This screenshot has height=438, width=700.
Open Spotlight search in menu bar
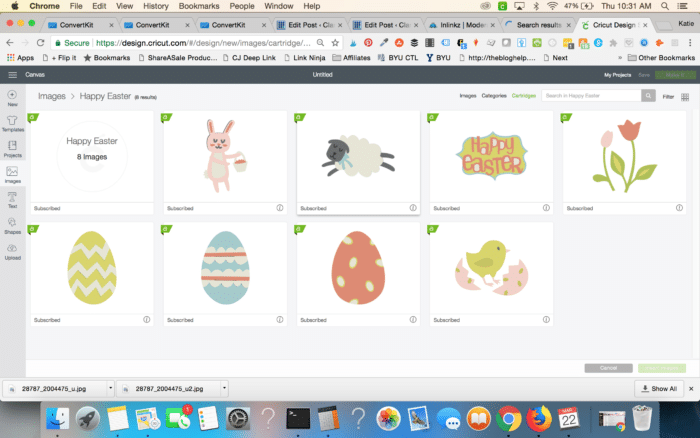665,6
